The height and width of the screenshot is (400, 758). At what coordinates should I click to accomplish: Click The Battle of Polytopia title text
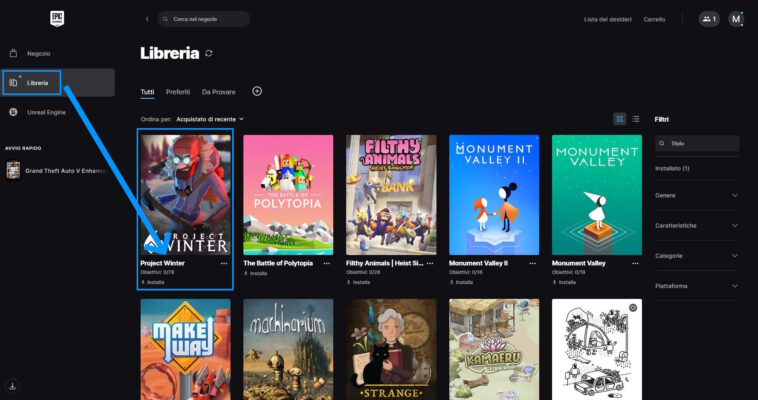click(278, 264)
